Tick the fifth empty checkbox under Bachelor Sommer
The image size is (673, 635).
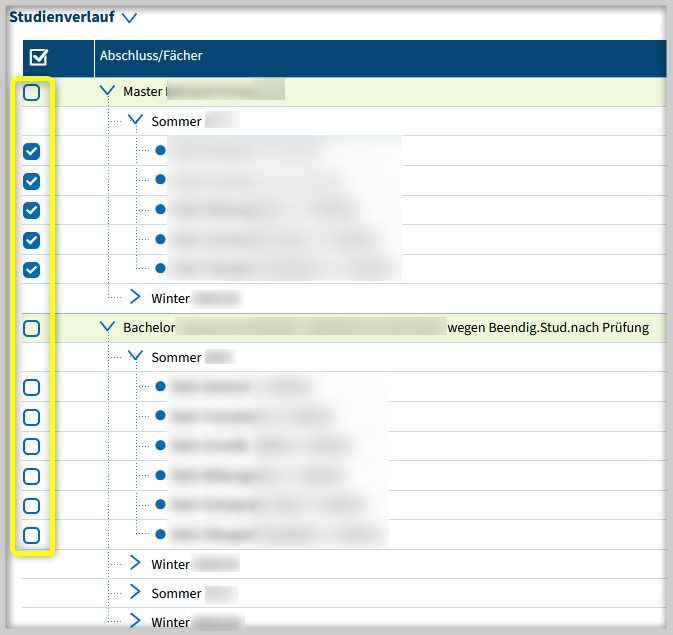[x=32, y=506]
